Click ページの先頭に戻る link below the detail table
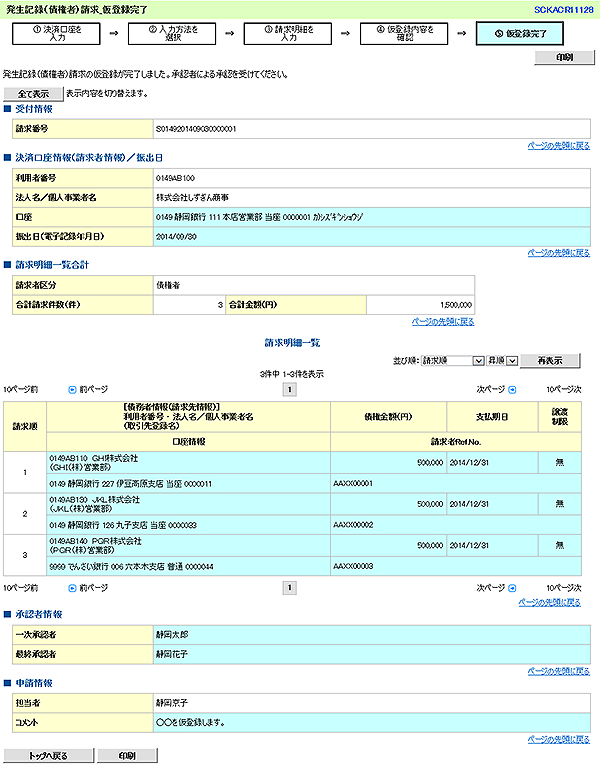Image resolution: width=600 pixels, height=771 pixels. [550, 602]
